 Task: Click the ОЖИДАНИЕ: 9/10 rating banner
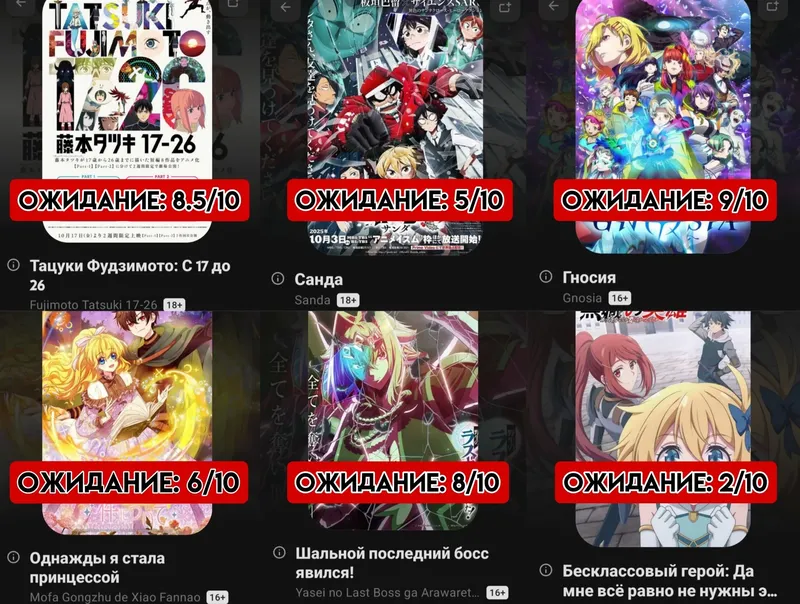[x=665, y=200]
